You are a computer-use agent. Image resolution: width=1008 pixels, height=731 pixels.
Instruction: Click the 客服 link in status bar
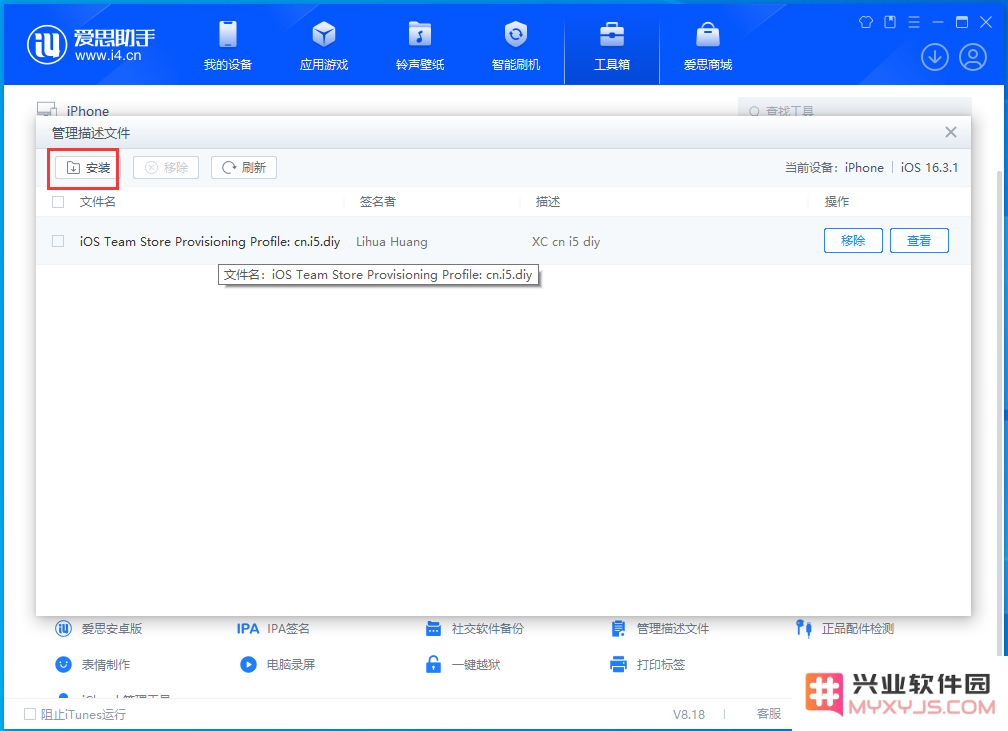[769, 714]
